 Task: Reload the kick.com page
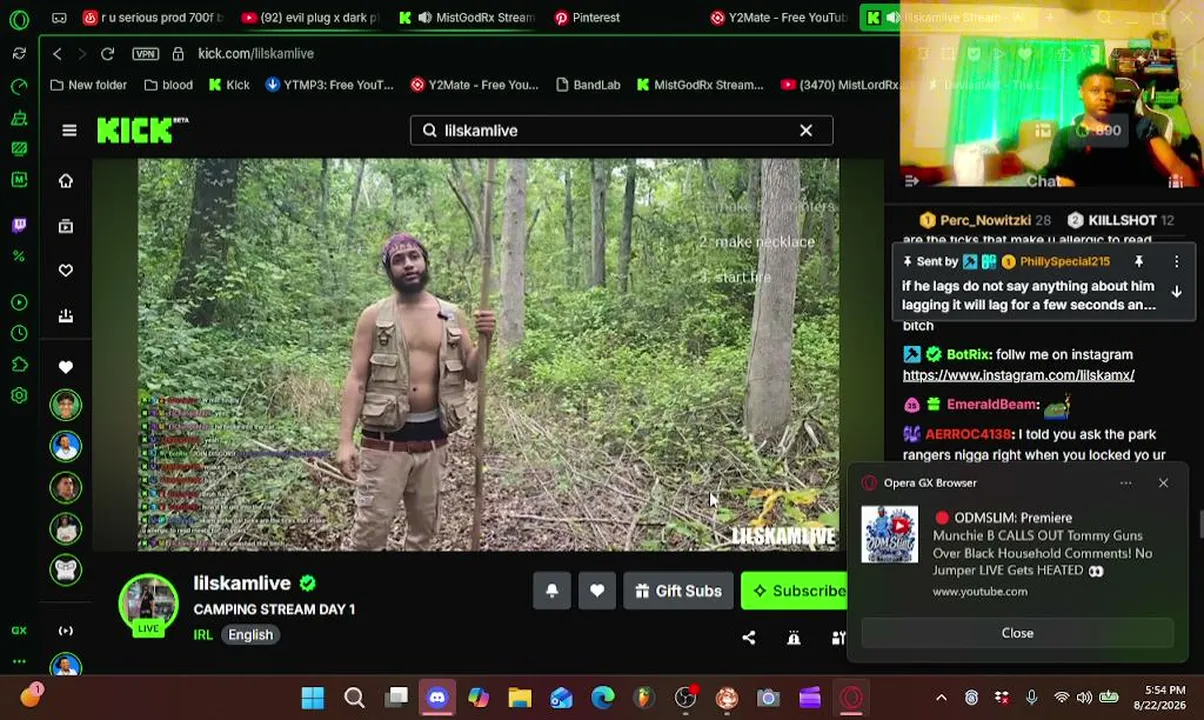pyautogui.click(x=107, y=53)
